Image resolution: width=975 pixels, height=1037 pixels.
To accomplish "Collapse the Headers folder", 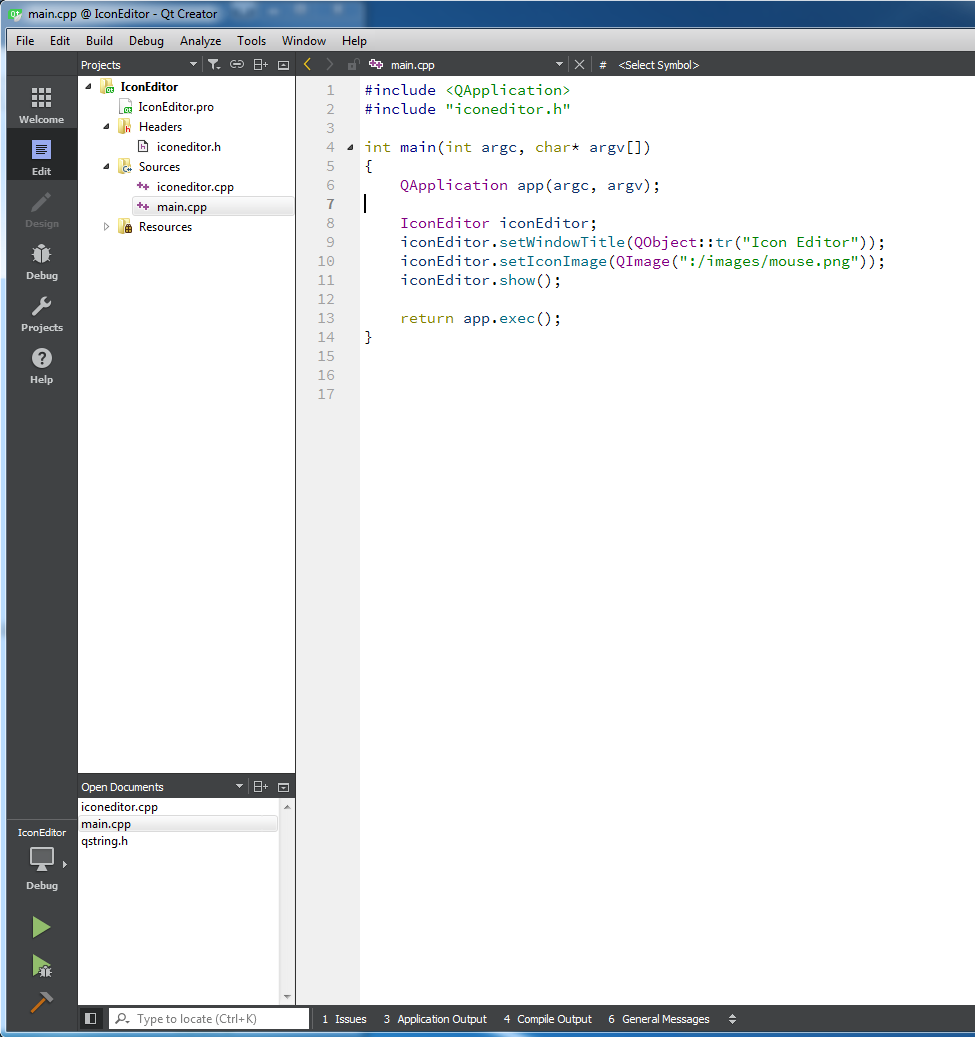I will [x=106, y=126].
